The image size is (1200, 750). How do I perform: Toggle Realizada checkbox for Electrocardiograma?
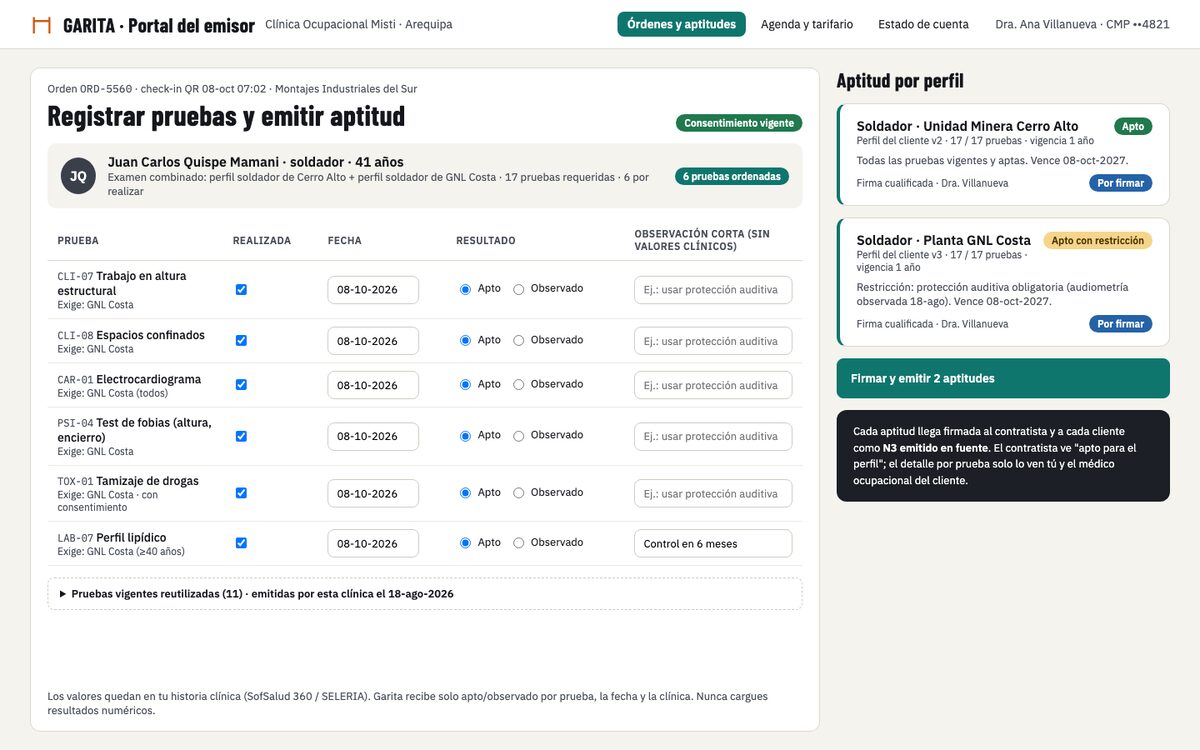point(241,384)
